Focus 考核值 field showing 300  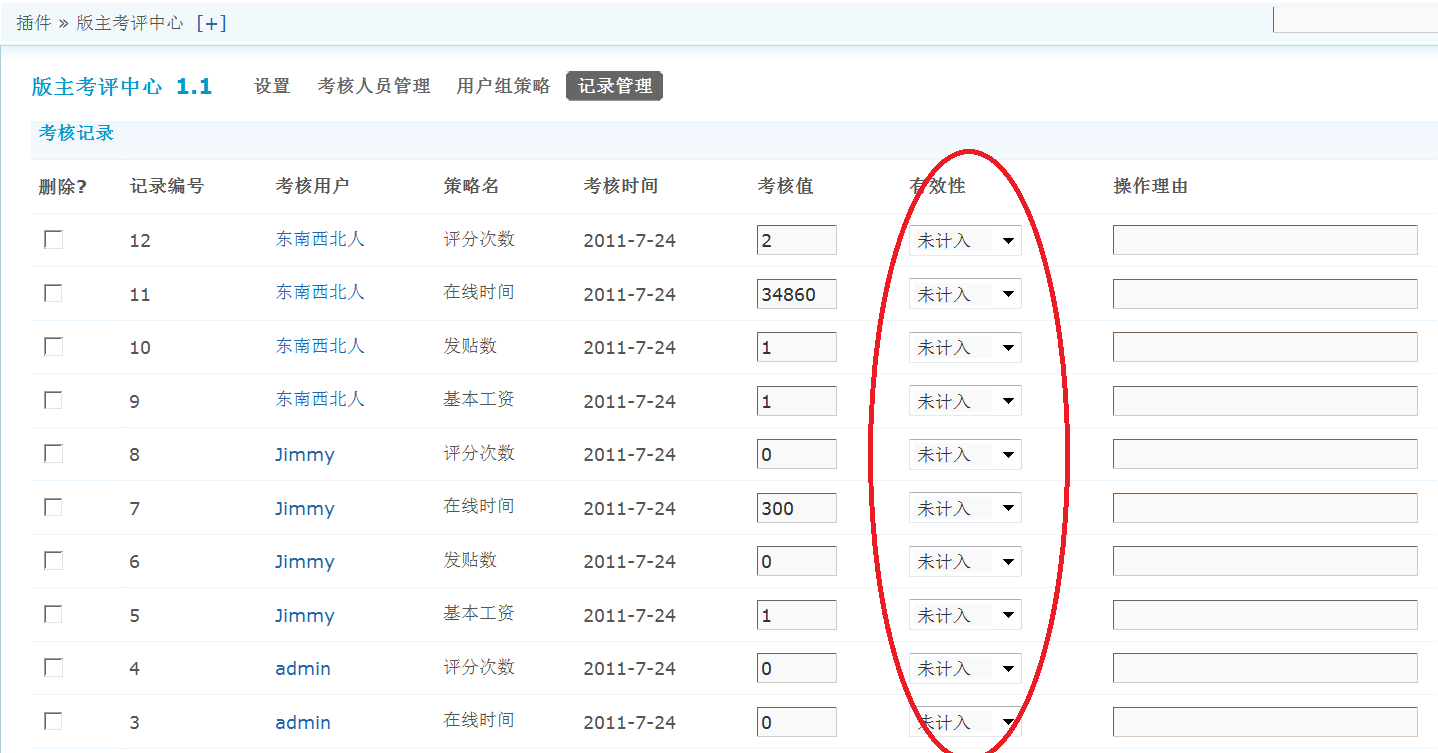[797, 508]
